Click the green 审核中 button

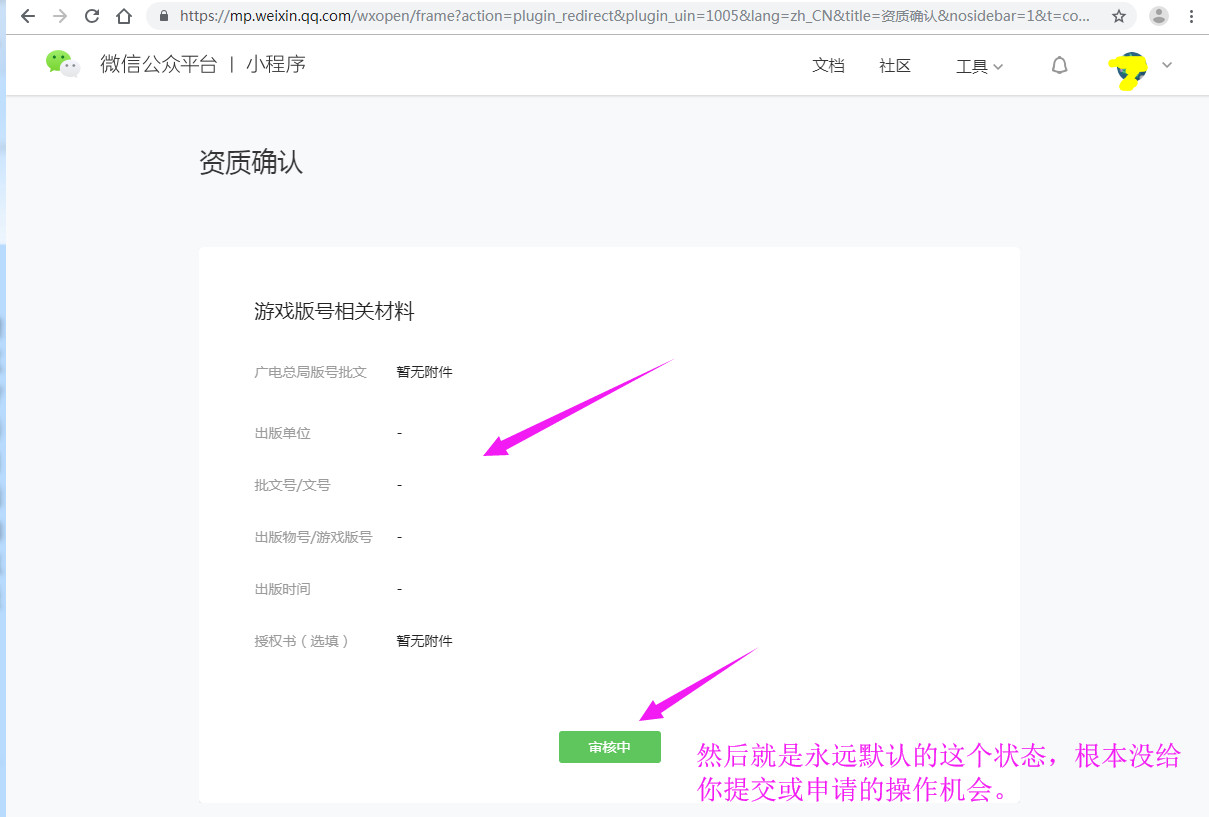[610, 747]
